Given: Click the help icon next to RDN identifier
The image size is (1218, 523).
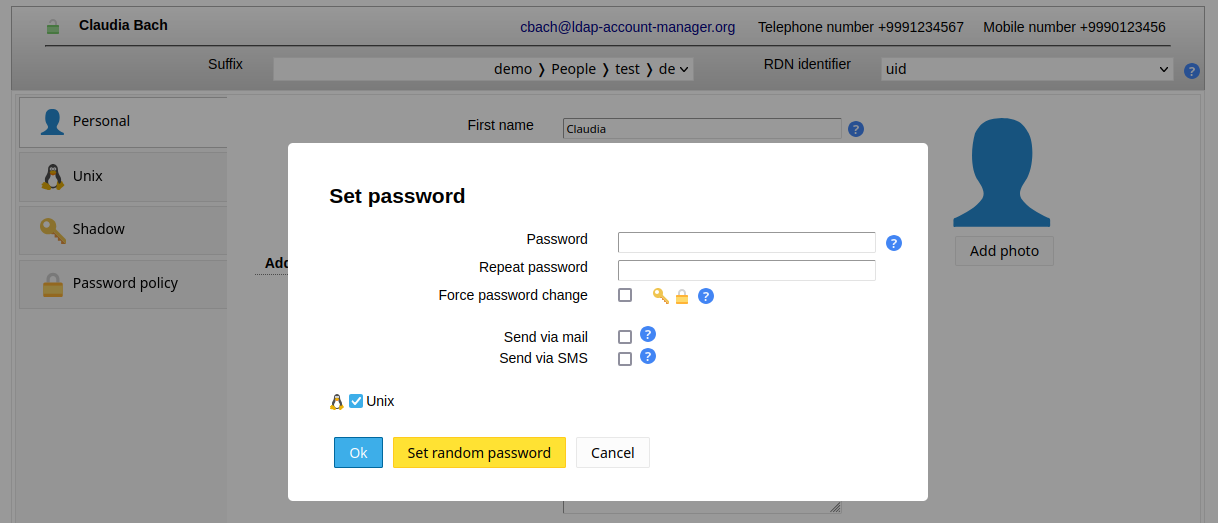Looking at the screenshot, I should 1191,71.
